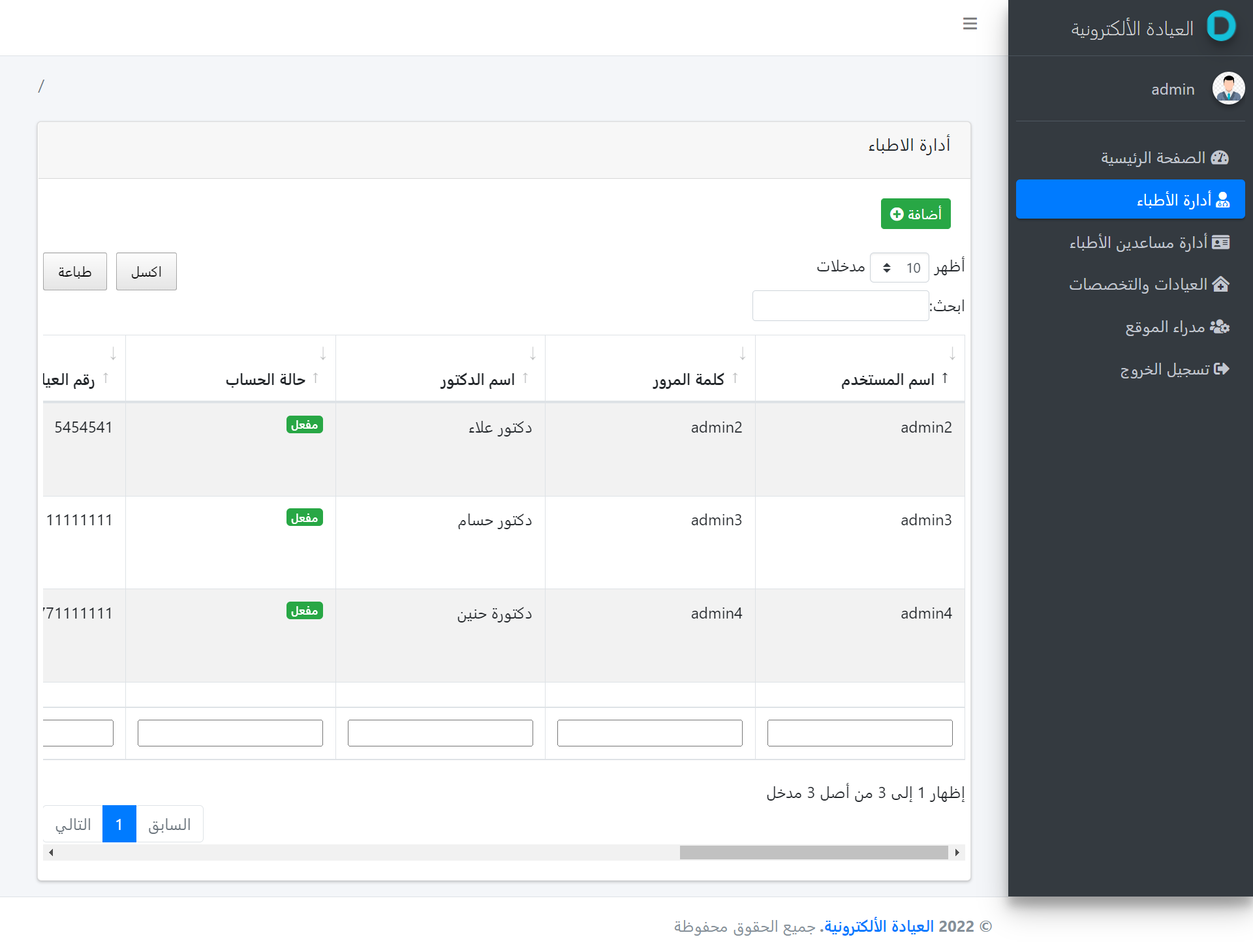
Task: Sort by اسم المستخدم column header
Action: (x=888, y=380)
